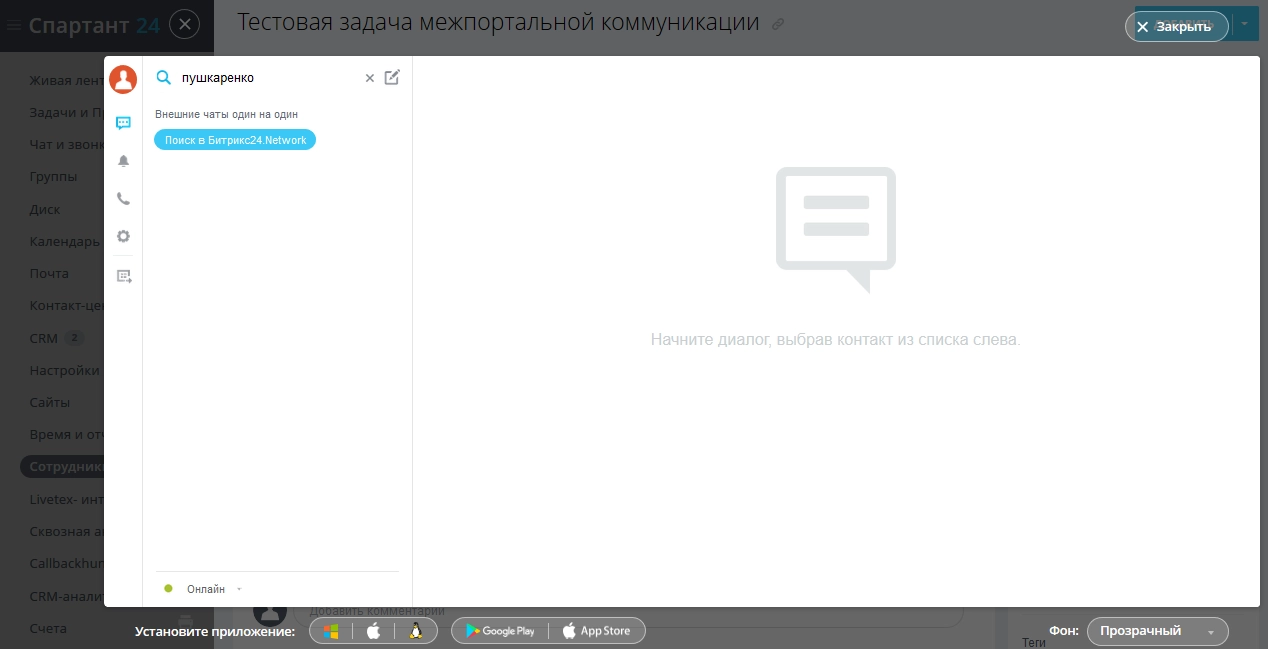Open the chat messages panel icon
This screenshot has width=1268, height=649.
pyautogui.click(x=123, y=122)
